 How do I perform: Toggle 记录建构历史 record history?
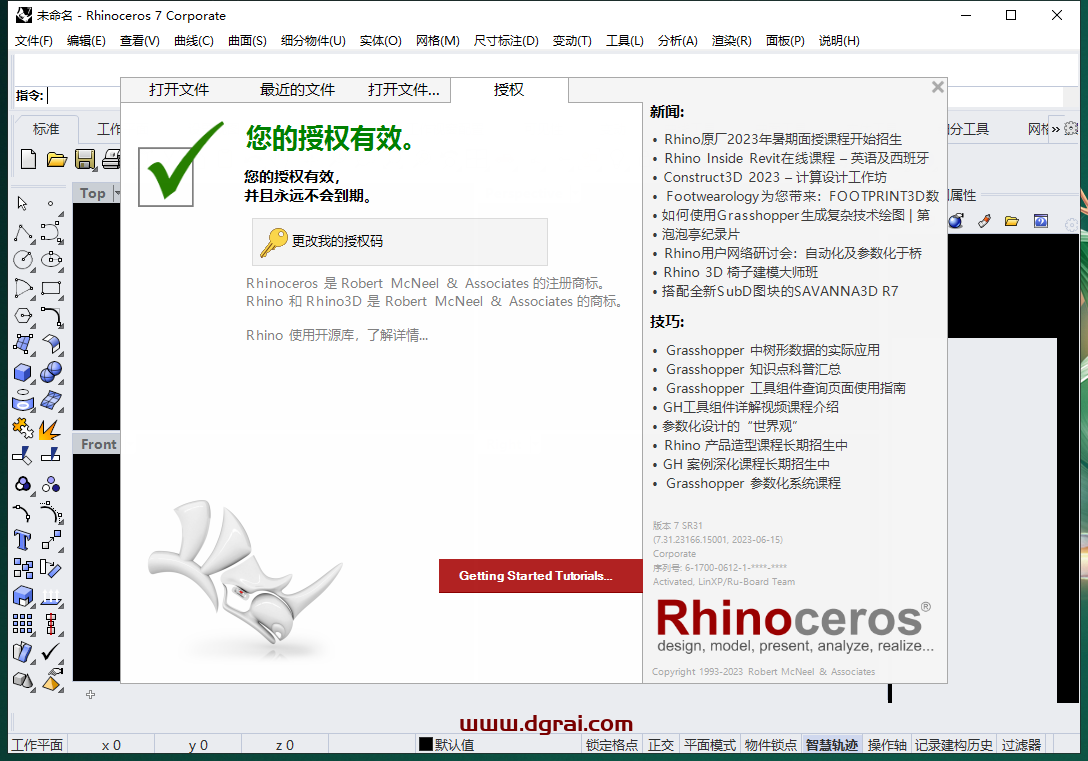[953, 744]
